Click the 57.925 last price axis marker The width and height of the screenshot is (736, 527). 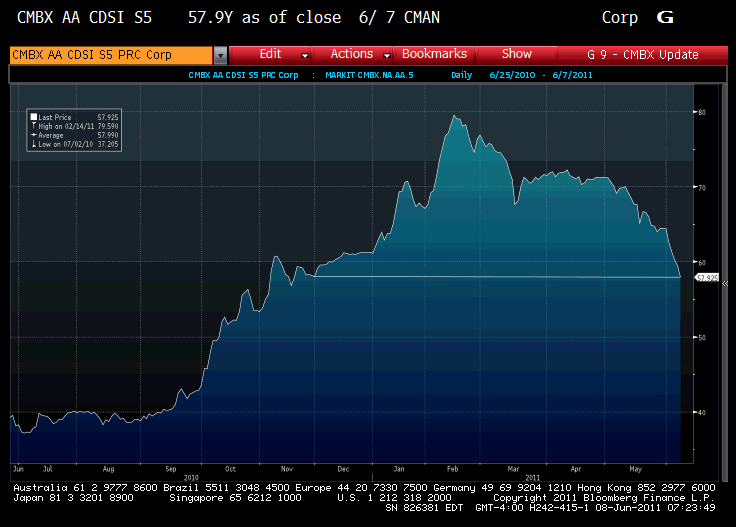[x=707, y=277]
